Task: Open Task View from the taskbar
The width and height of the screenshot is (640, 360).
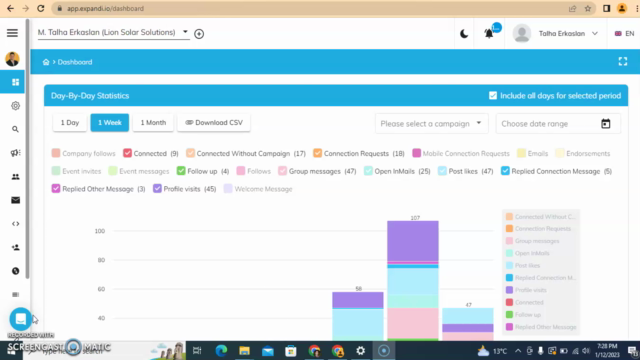Action: coord(197,351)
